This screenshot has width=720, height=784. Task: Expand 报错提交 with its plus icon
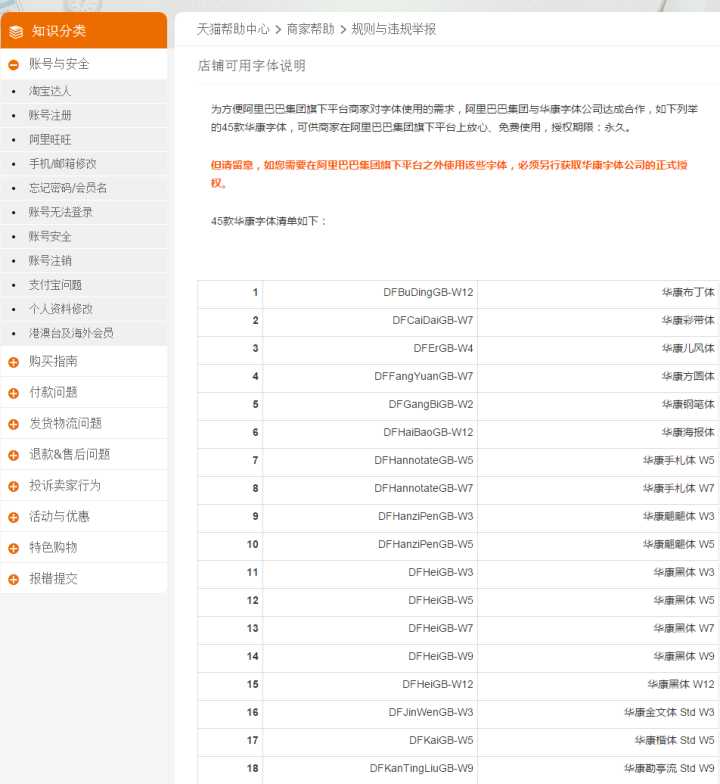(14, 579)
